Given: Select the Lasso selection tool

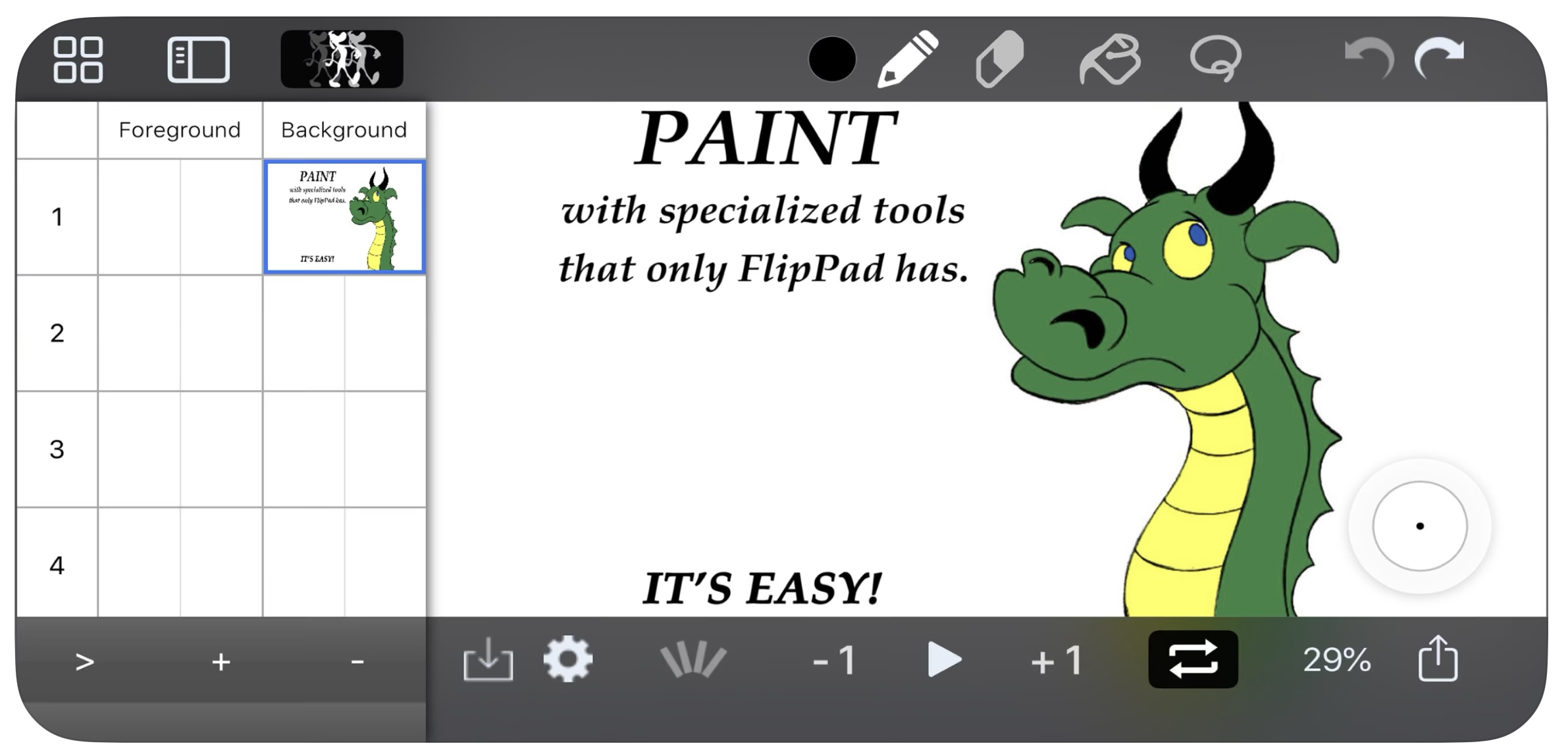Looking at the screenshot, I should [x=1215, y=59].
